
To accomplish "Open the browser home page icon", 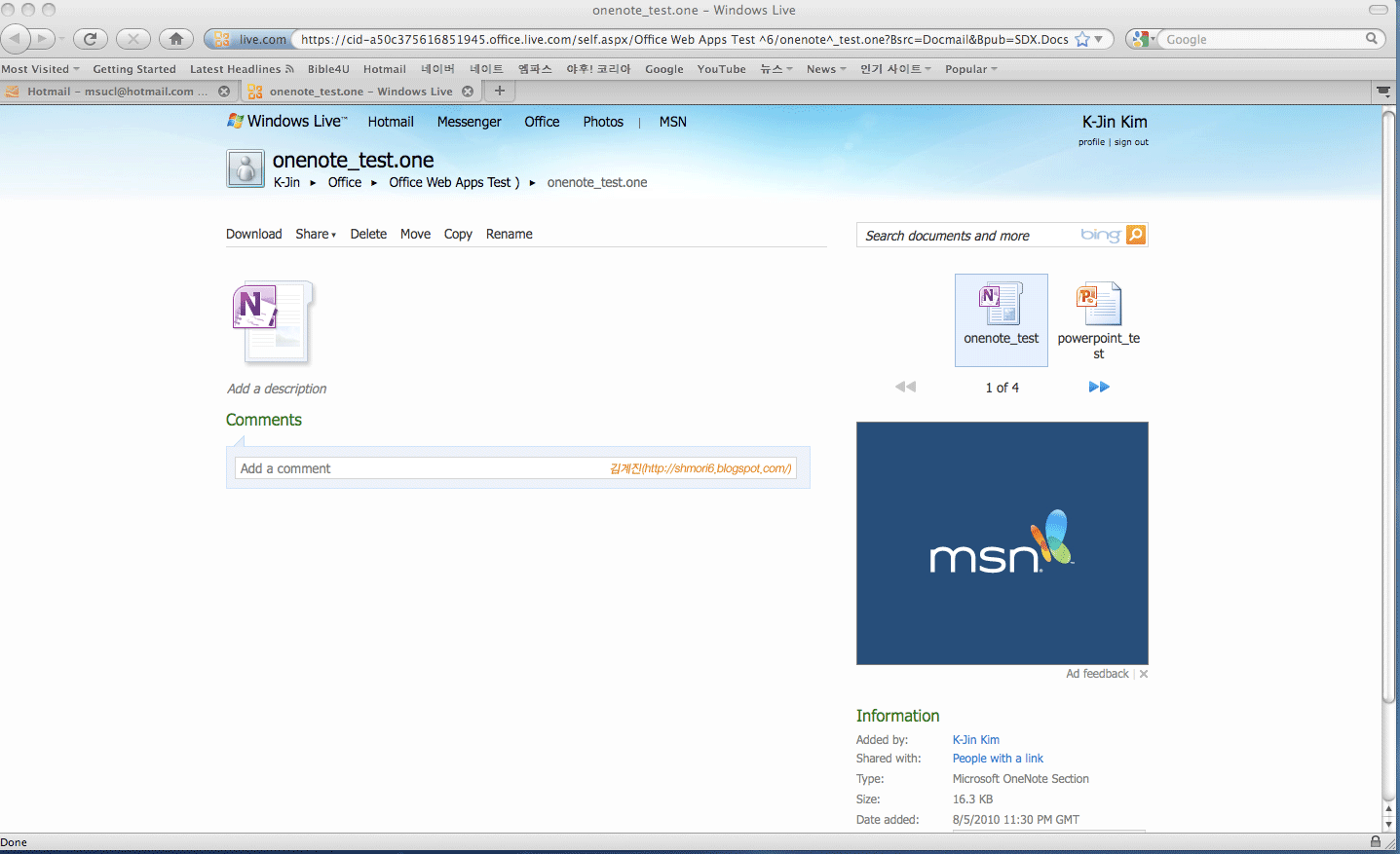I will point(176,39).
